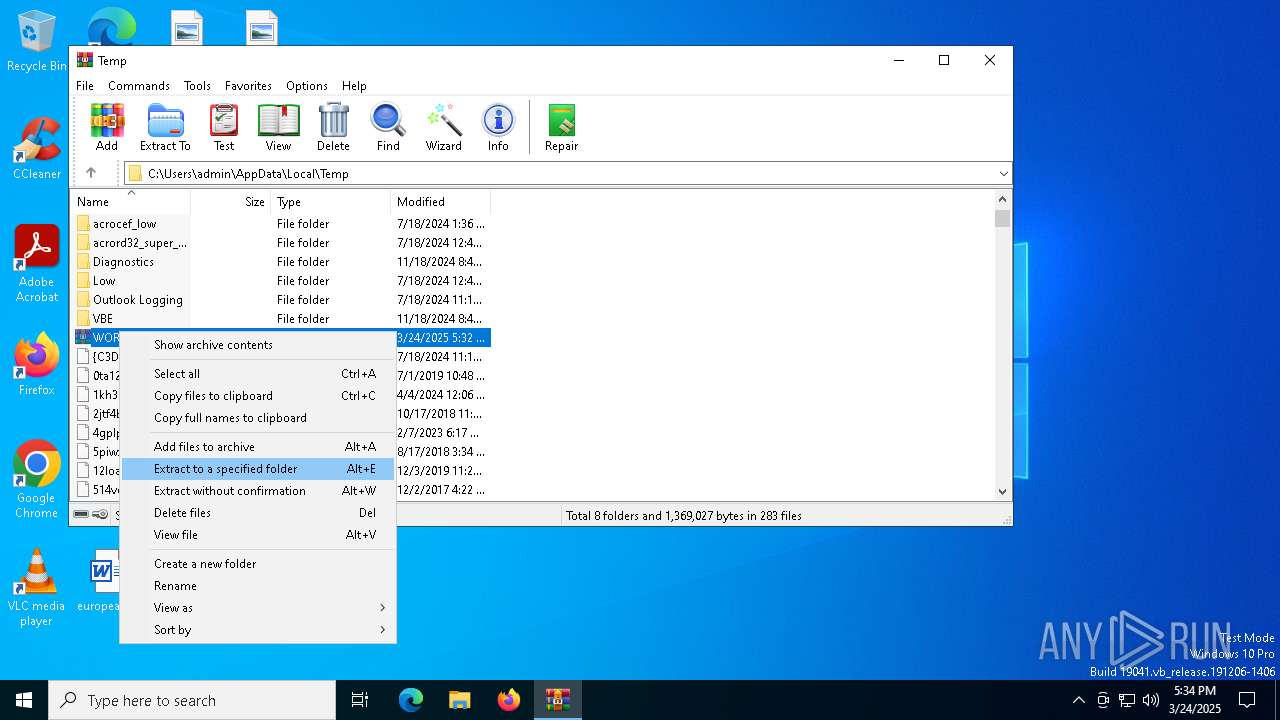The image size is (1280, 720).
Task: Sort by the Name column header
Action: 130,202
